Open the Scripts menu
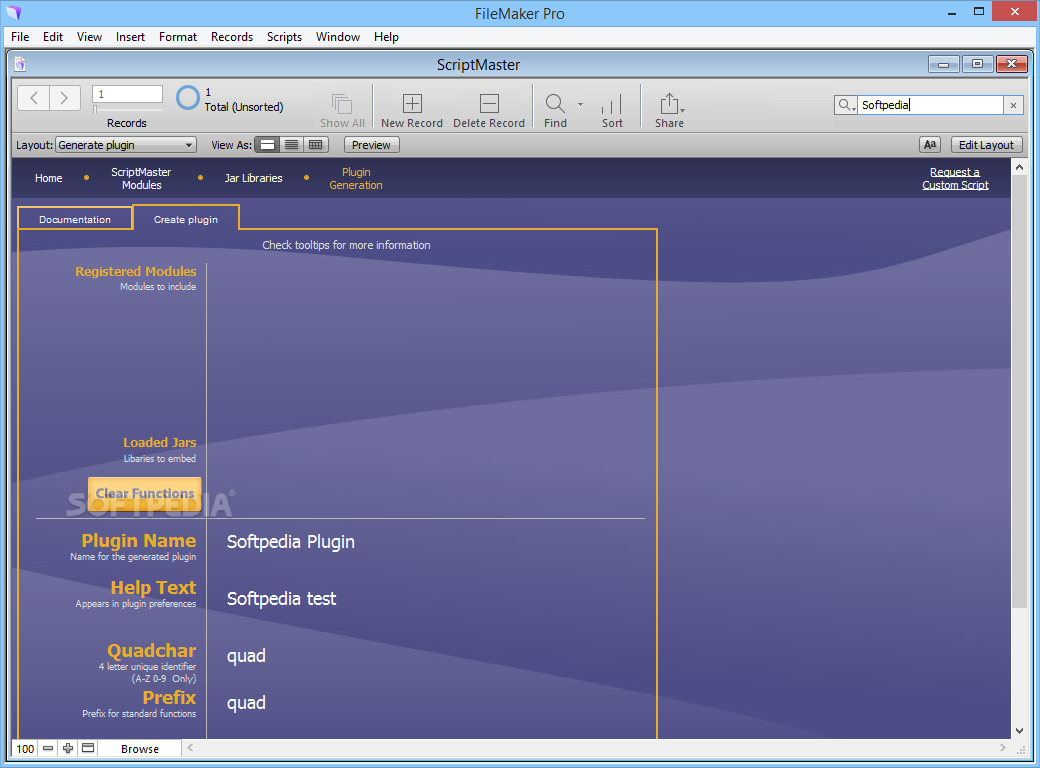Image resolution: width=1040 pixels, height=768 pixels. pos(284,36)
